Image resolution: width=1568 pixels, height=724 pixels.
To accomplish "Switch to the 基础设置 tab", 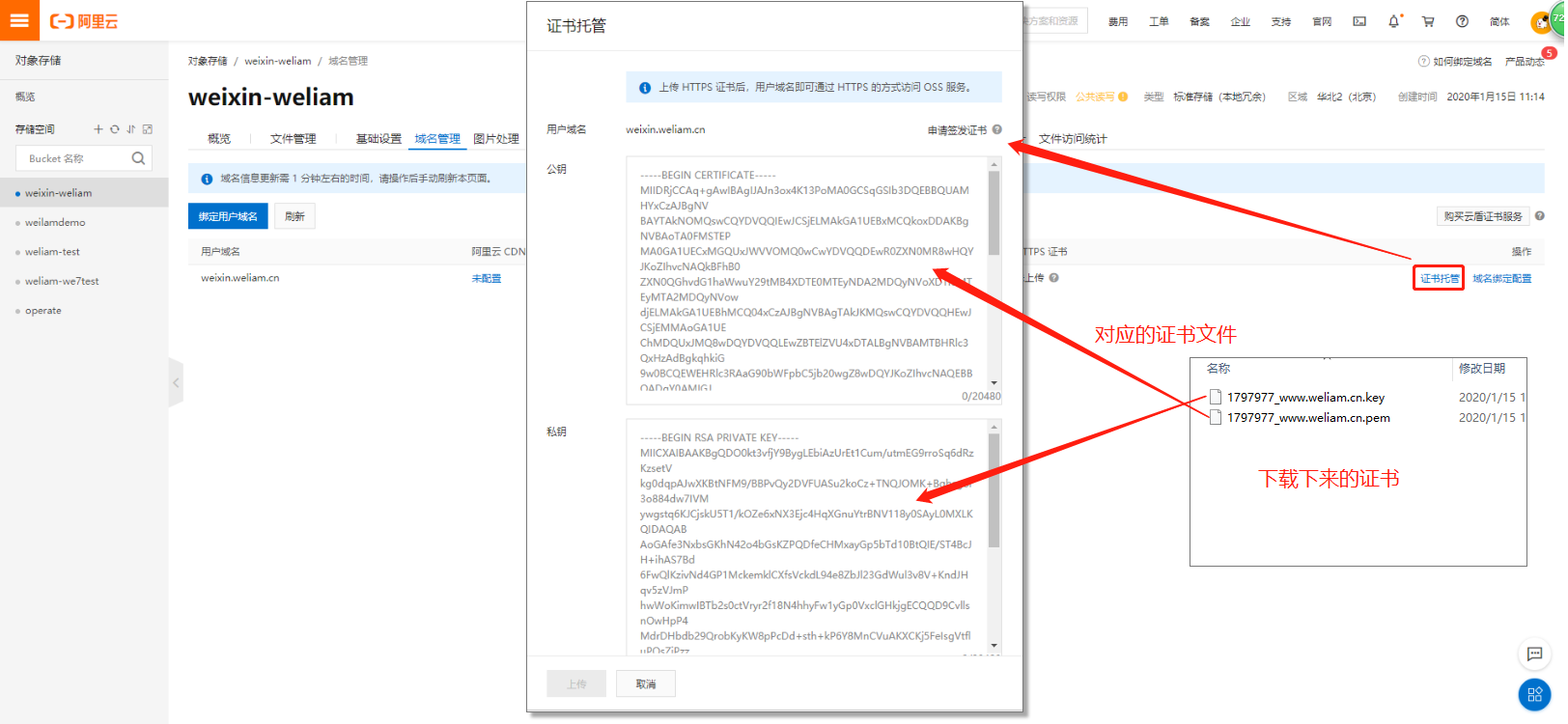I will pos(378,139).
